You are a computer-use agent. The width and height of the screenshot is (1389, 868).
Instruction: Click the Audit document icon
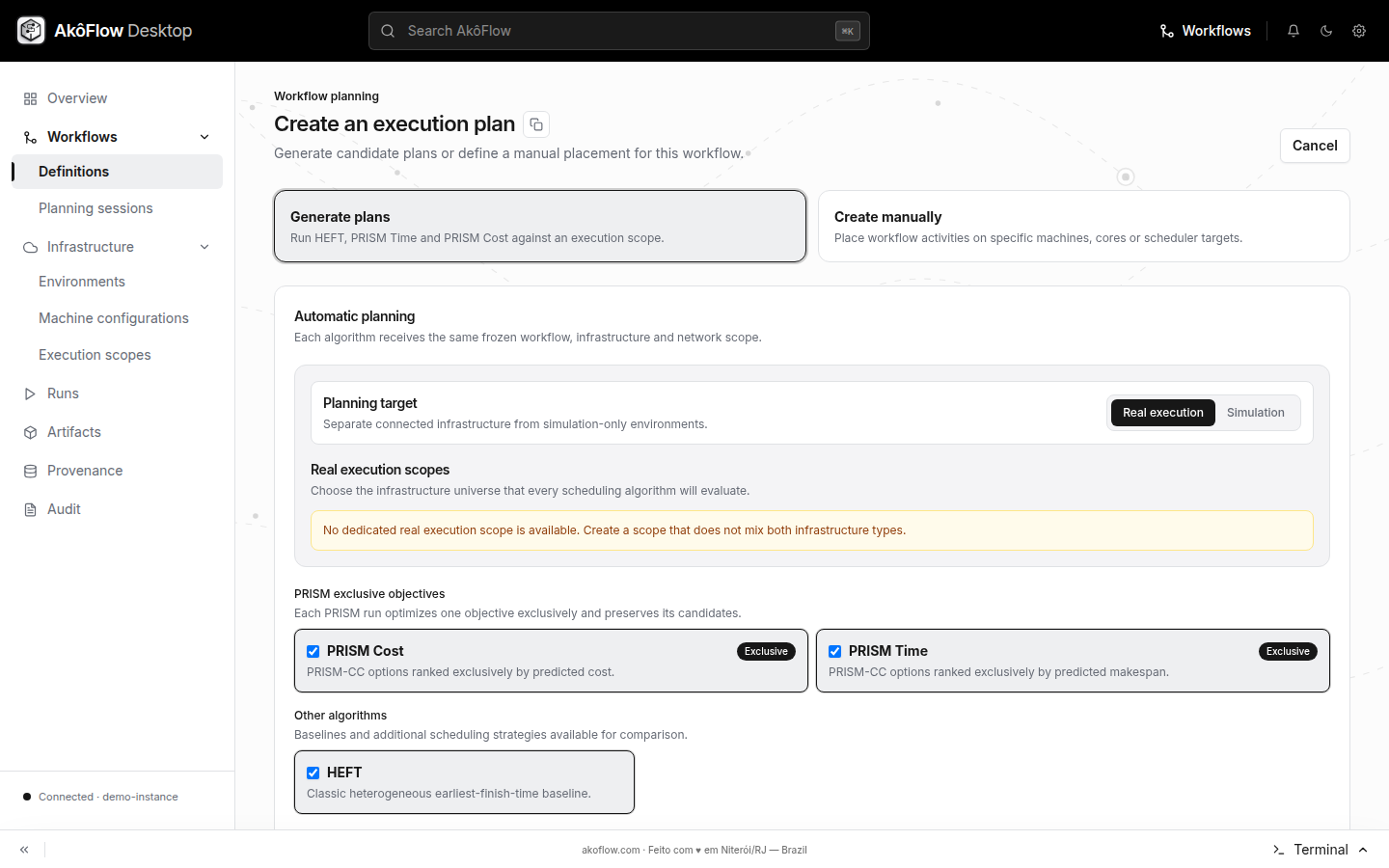click(x=30, y=509)
